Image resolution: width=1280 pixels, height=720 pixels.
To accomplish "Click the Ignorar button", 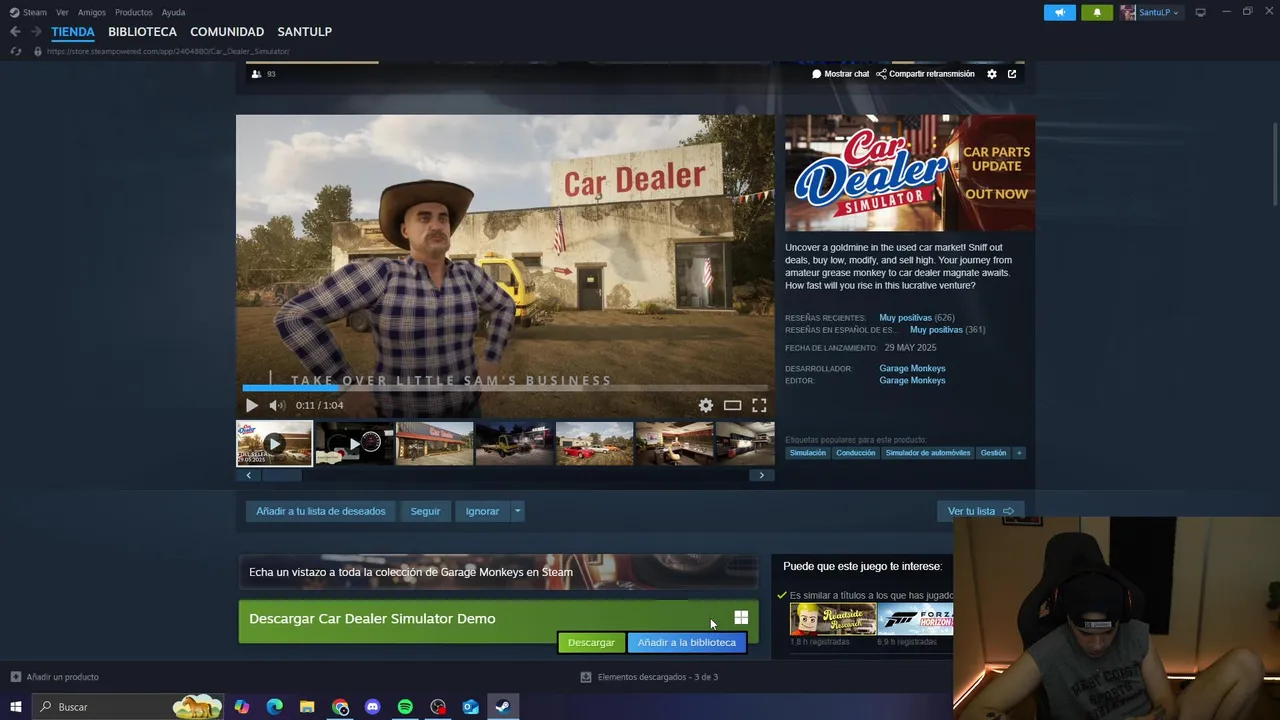I will tap(482, 511).
